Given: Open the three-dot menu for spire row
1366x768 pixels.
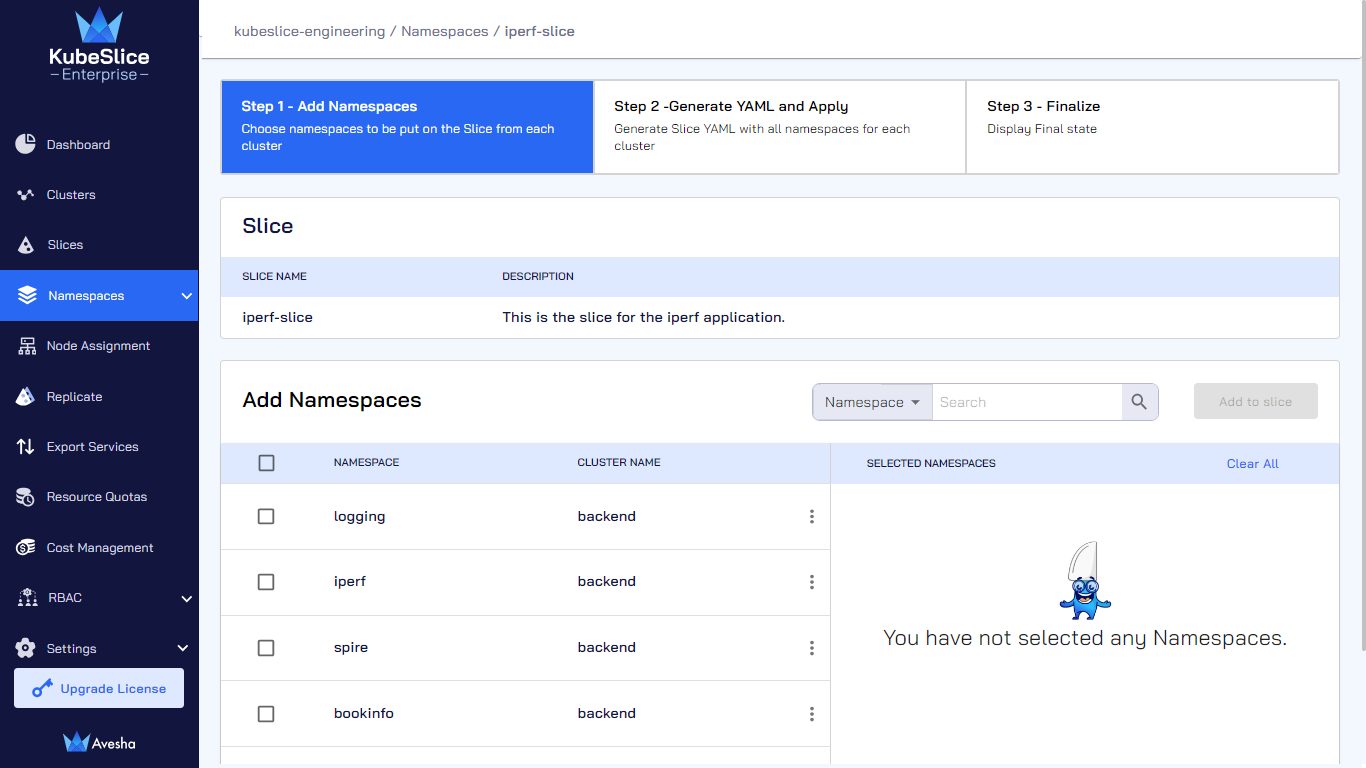Looking at the screenshot, I should pyautogui.click(x=812, y=648).
